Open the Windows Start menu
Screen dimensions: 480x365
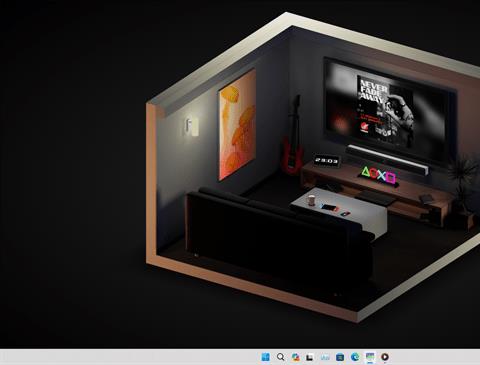pyautogui.click(x=266, y=357)
